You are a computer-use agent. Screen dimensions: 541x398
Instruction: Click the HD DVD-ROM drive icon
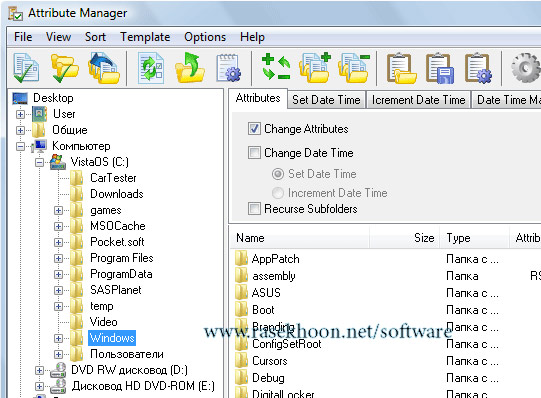click(58, 386)
